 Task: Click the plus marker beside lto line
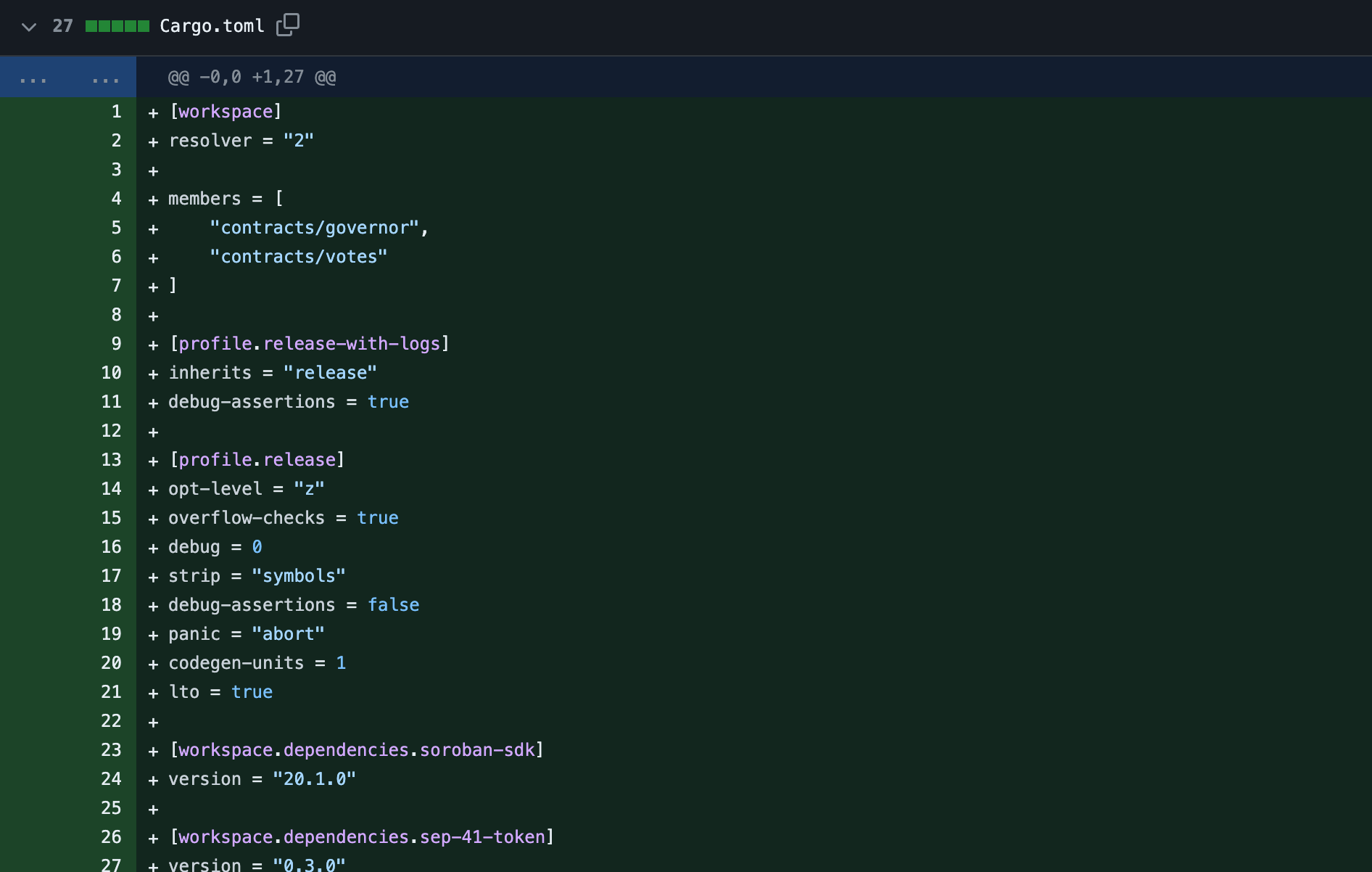point(152,692)
